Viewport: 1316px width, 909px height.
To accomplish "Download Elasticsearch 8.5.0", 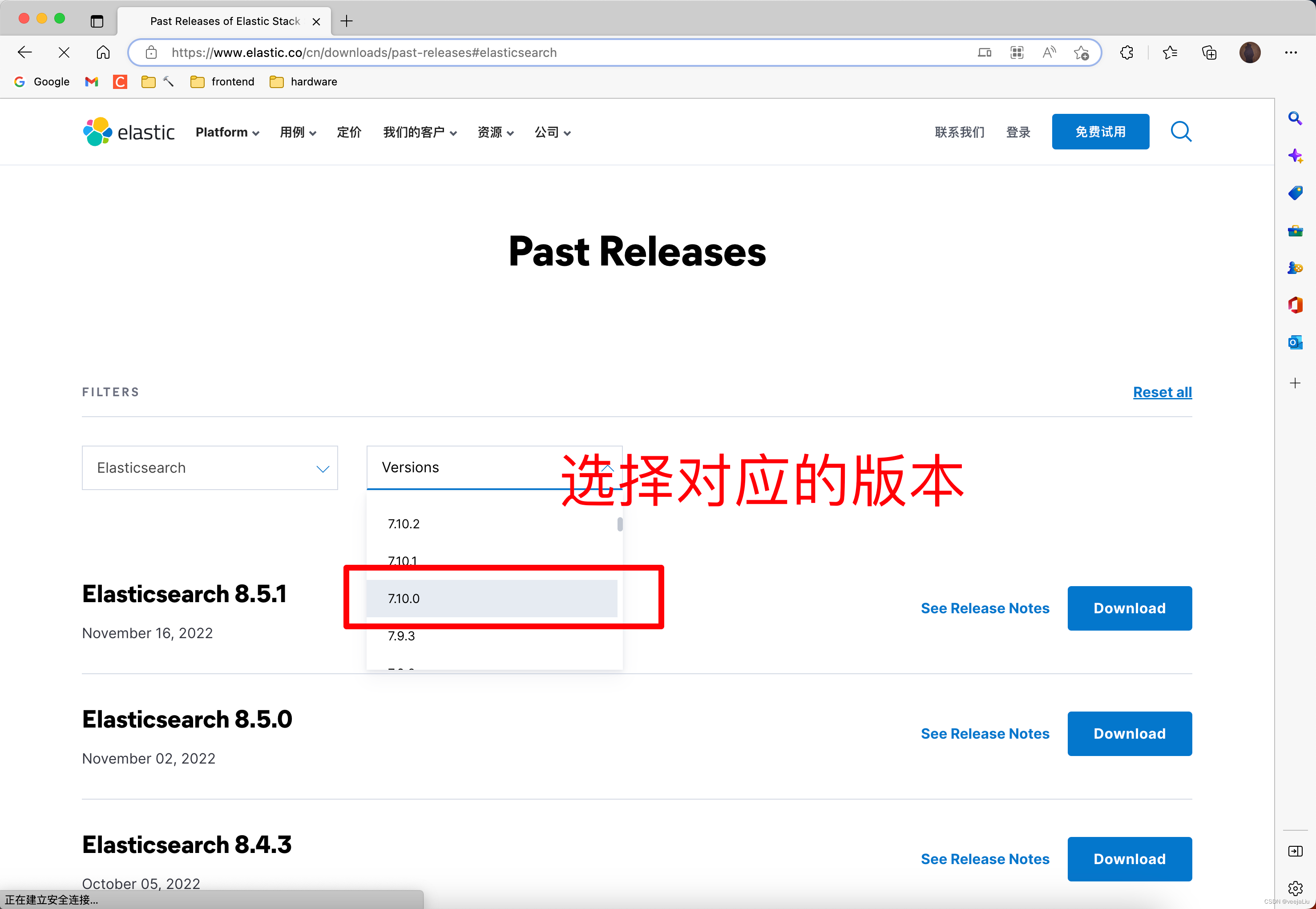I will [1129, 734].
